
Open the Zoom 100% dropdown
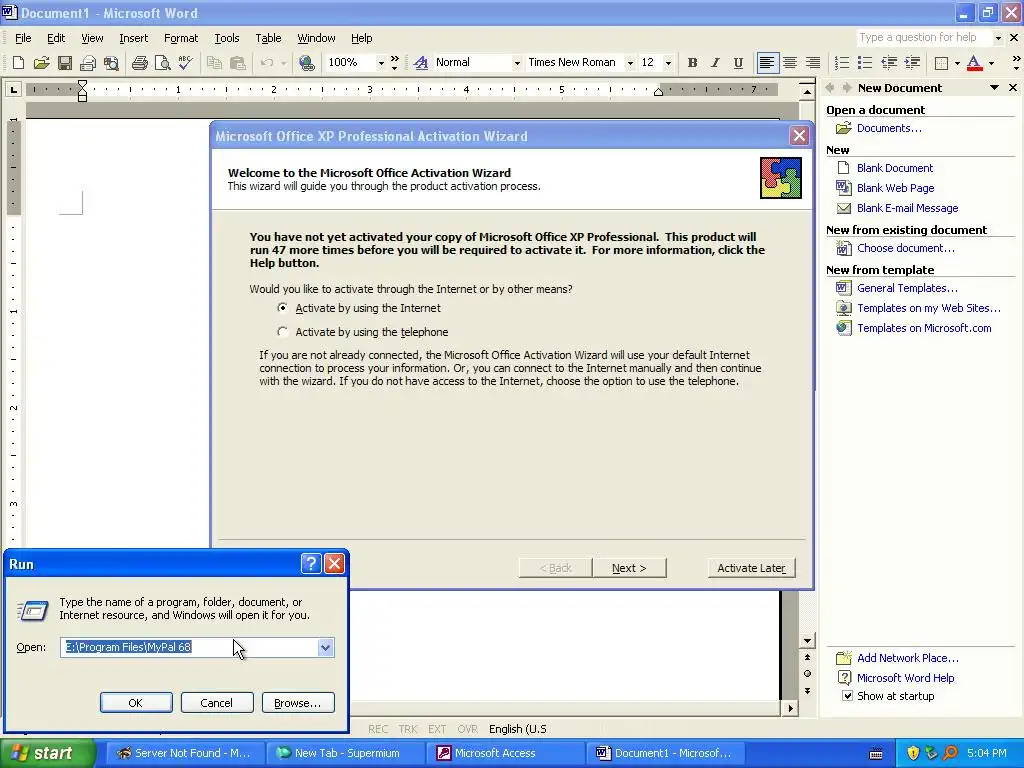point(381,63)
